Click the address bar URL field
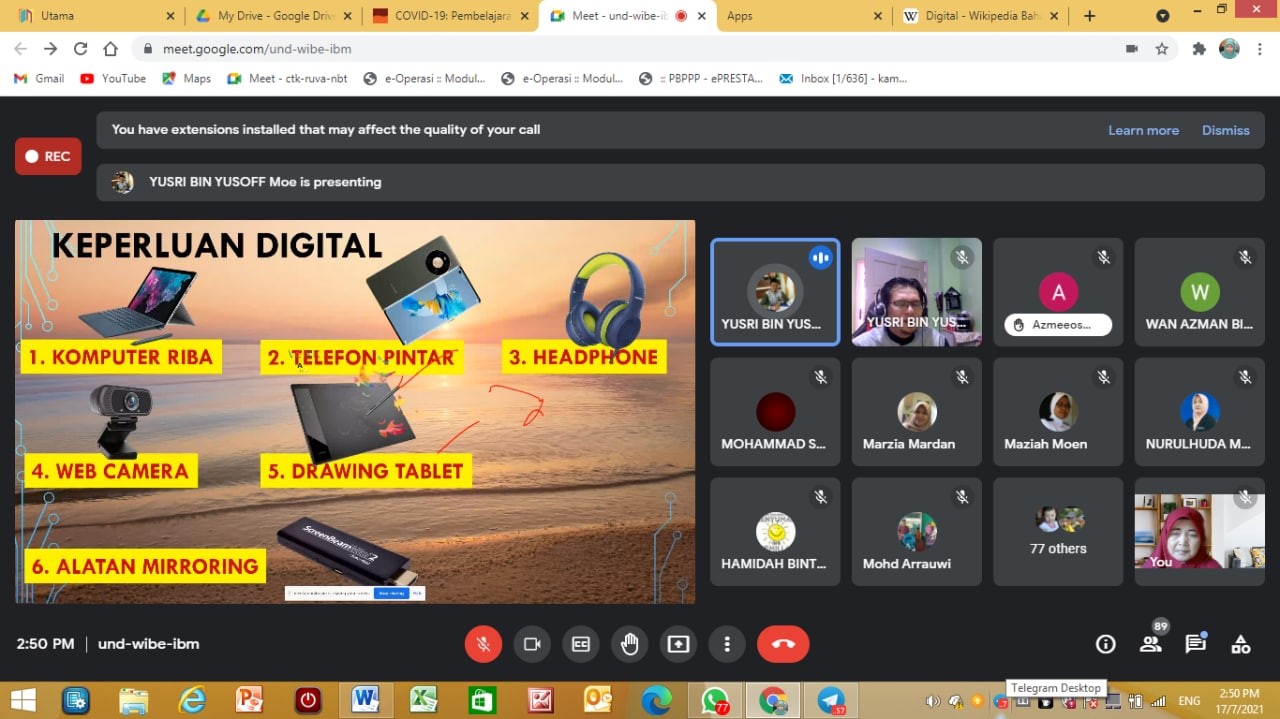Viewport: 1280px width, 719px height. (600, 49)
